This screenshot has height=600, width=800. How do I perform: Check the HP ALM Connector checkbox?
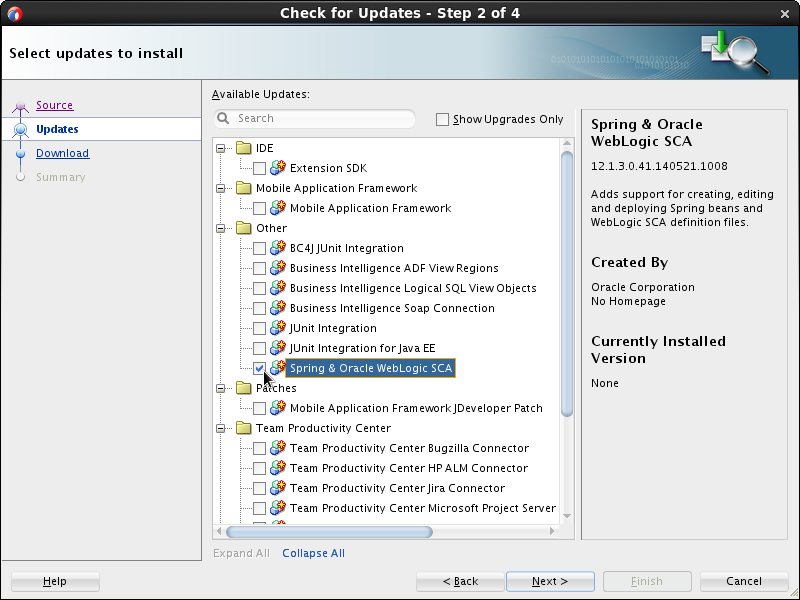click(259, 468)
